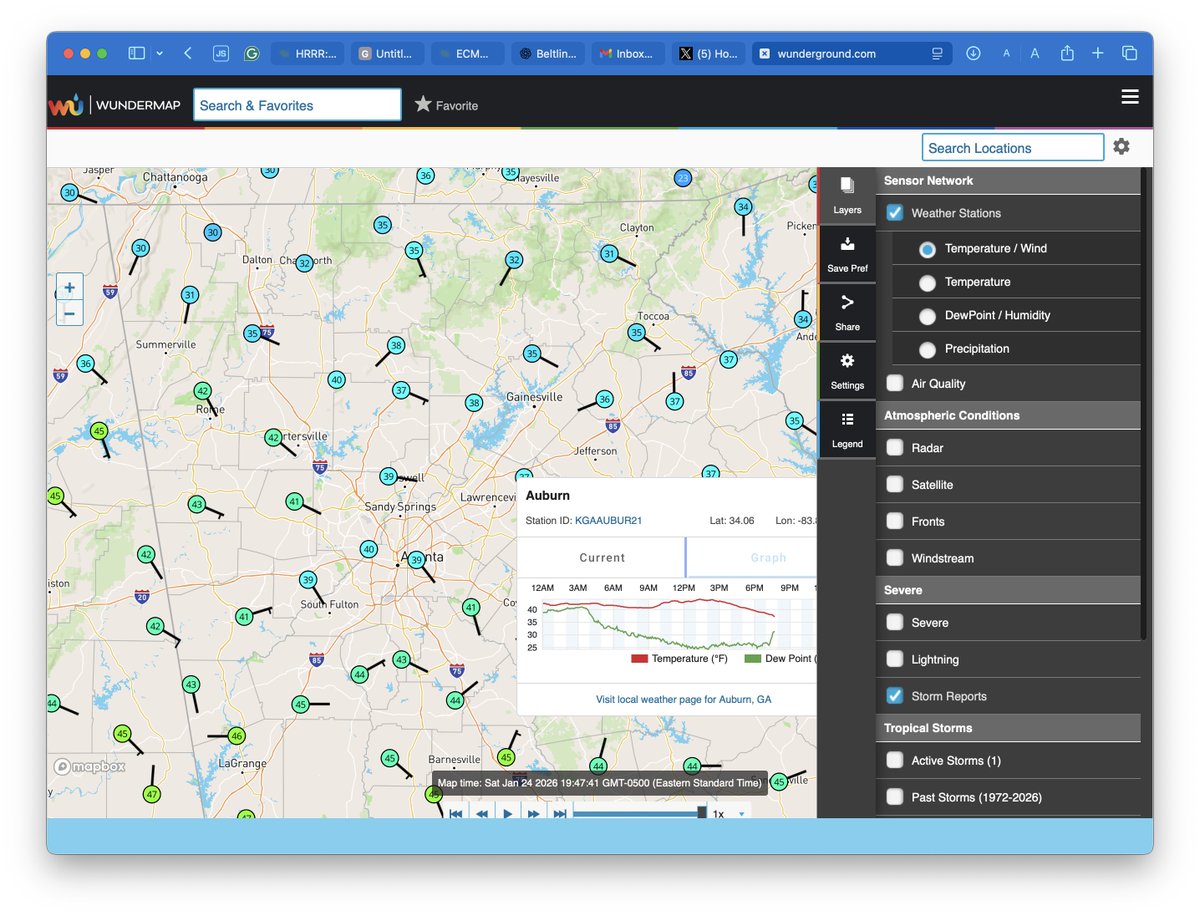Select Temperature / Wind radio button
The image size is (1200, 916).
point(927,249)
